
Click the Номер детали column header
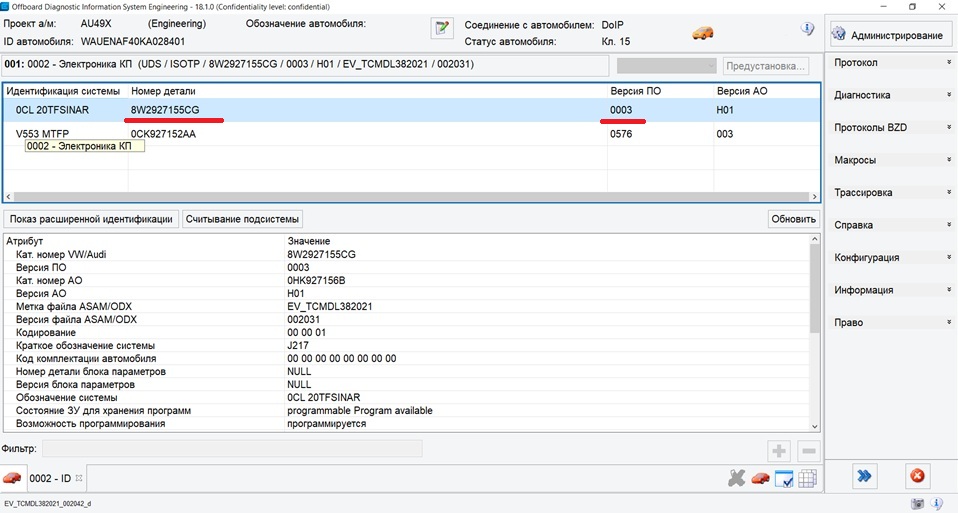163,91
